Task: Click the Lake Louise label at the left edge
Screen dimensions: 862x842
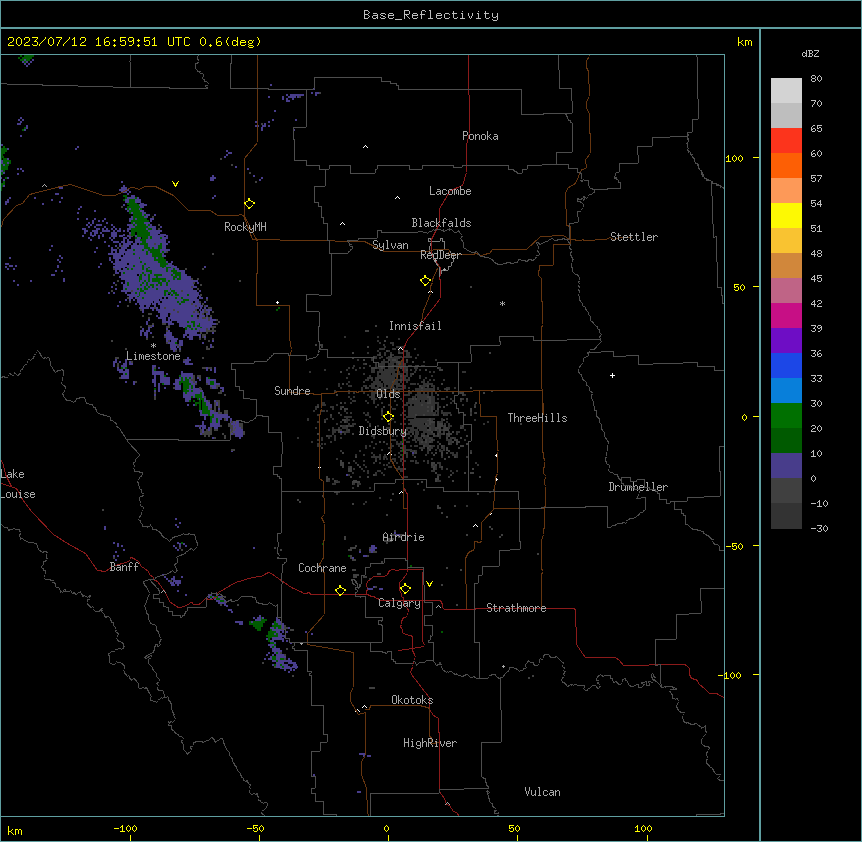Action: [18, 484]
